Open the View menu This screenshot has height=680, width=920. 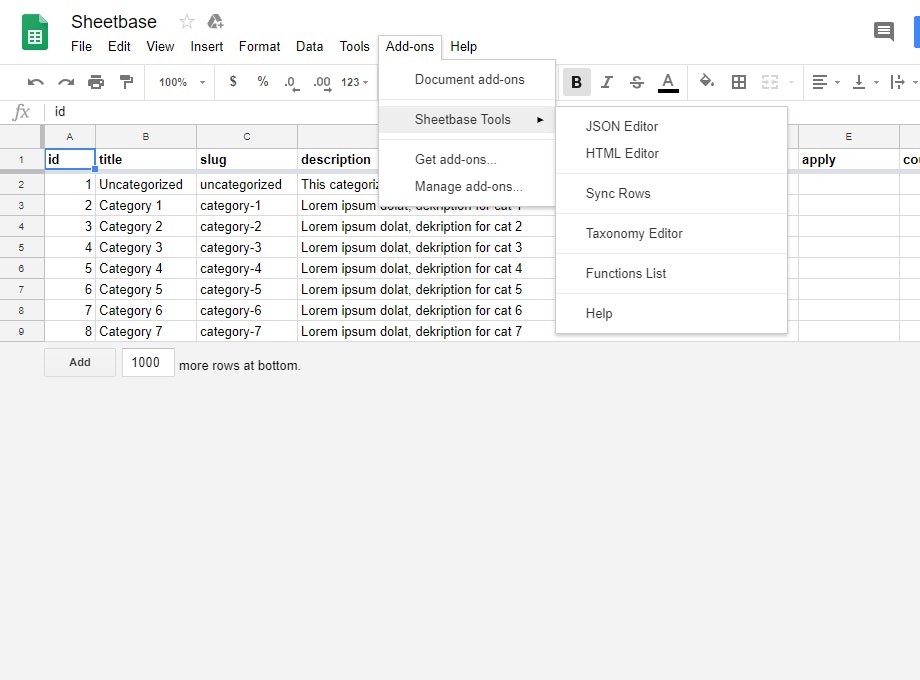click(160, 46)
